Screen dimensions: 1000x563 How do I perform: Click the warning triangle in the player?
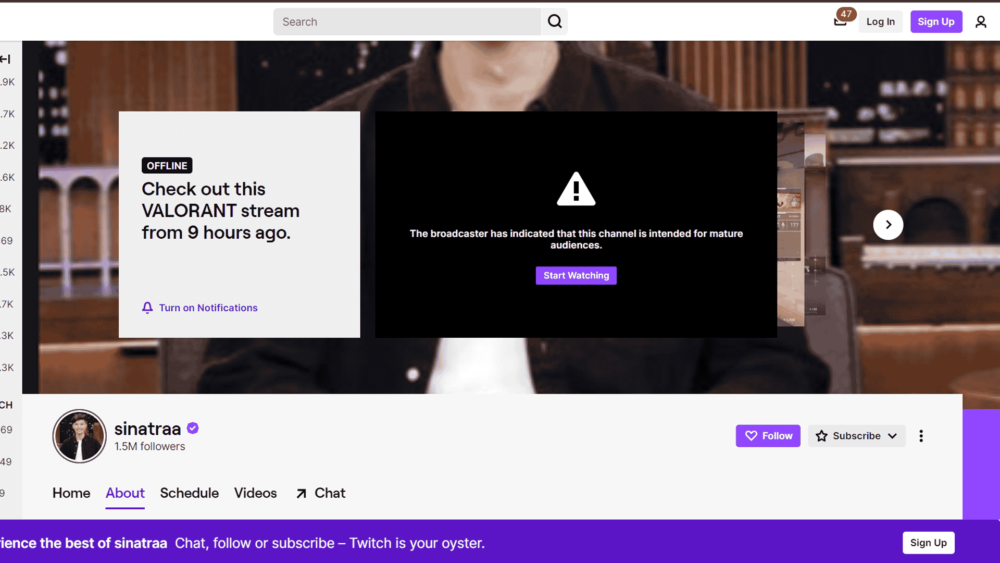tap(576, 189)
